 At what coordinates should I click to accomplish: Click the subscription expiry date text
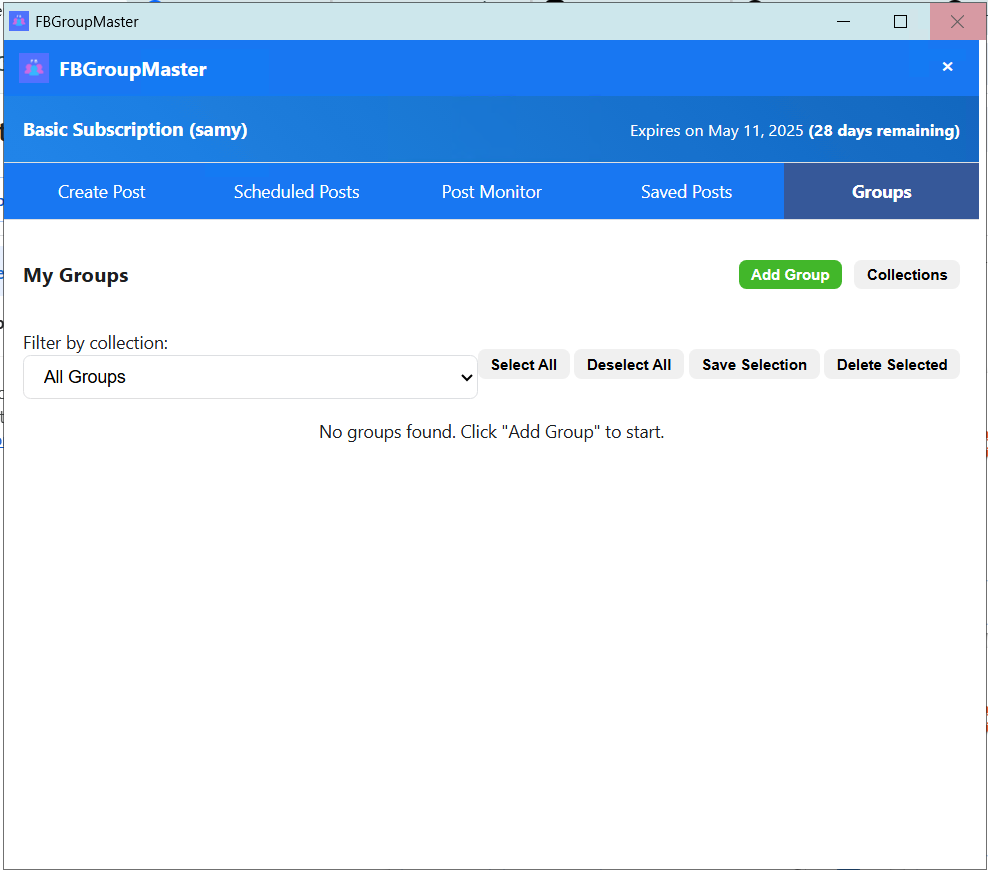(794, 130)
